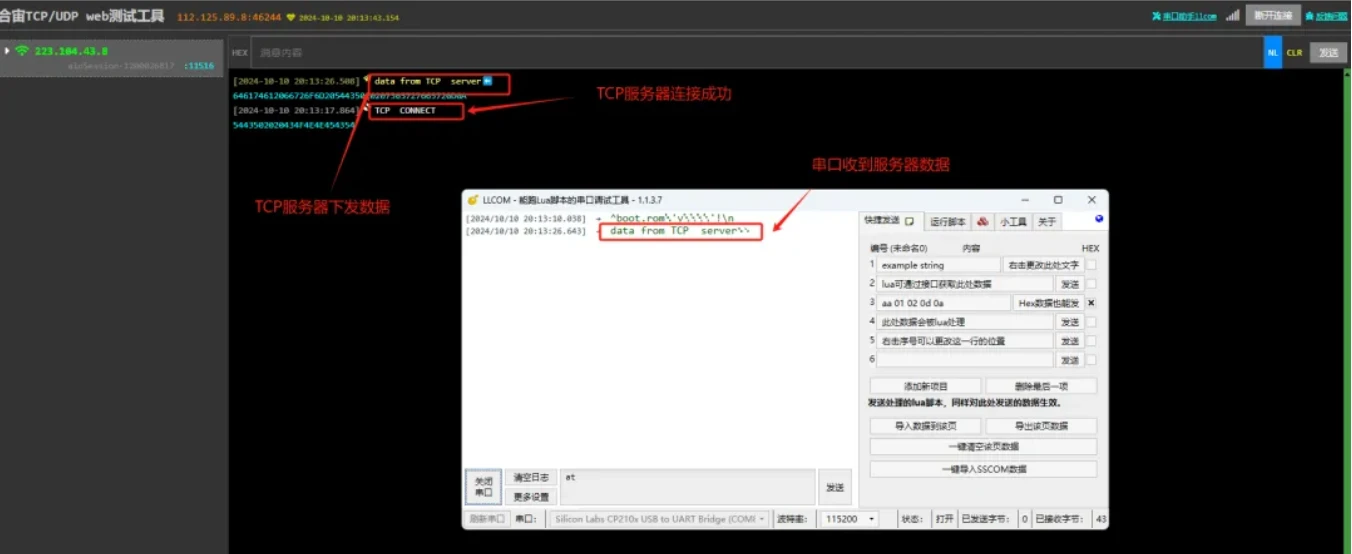
Task: Close the LLCOM window
Action: pyautogui.click(x=1091, y=200)
